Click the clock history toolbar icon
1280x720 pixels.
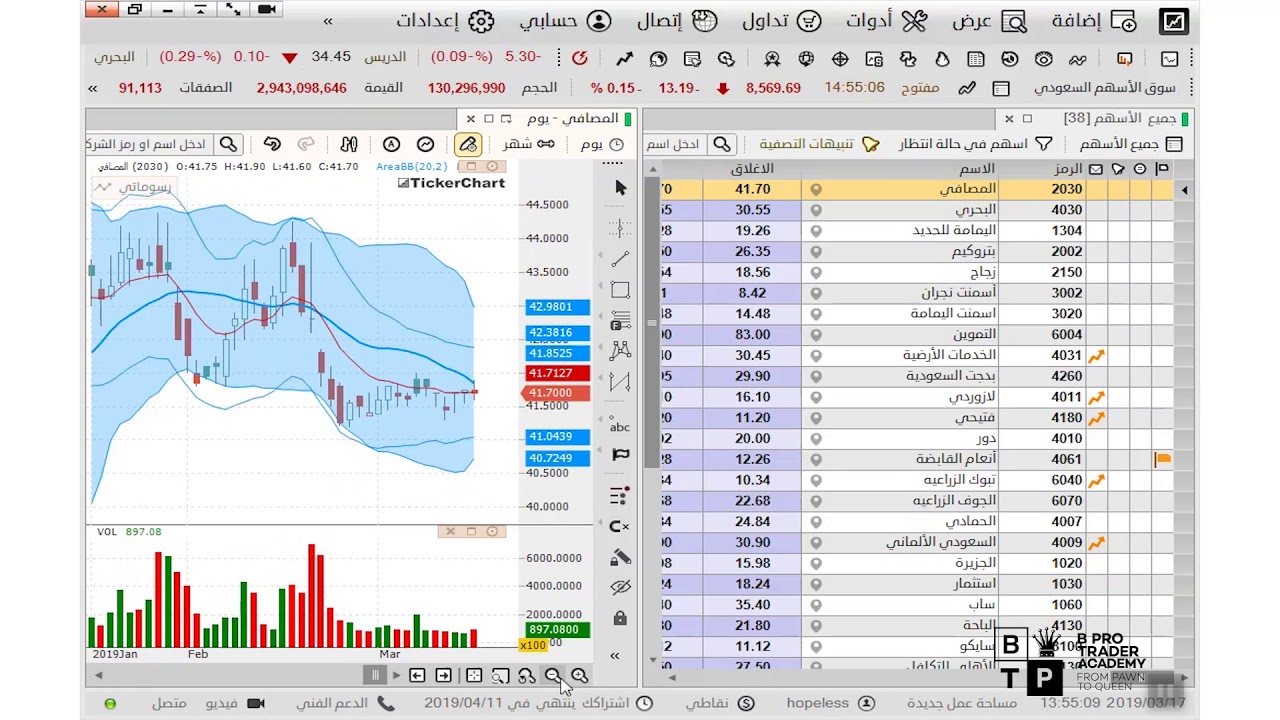click(1010, 59)
